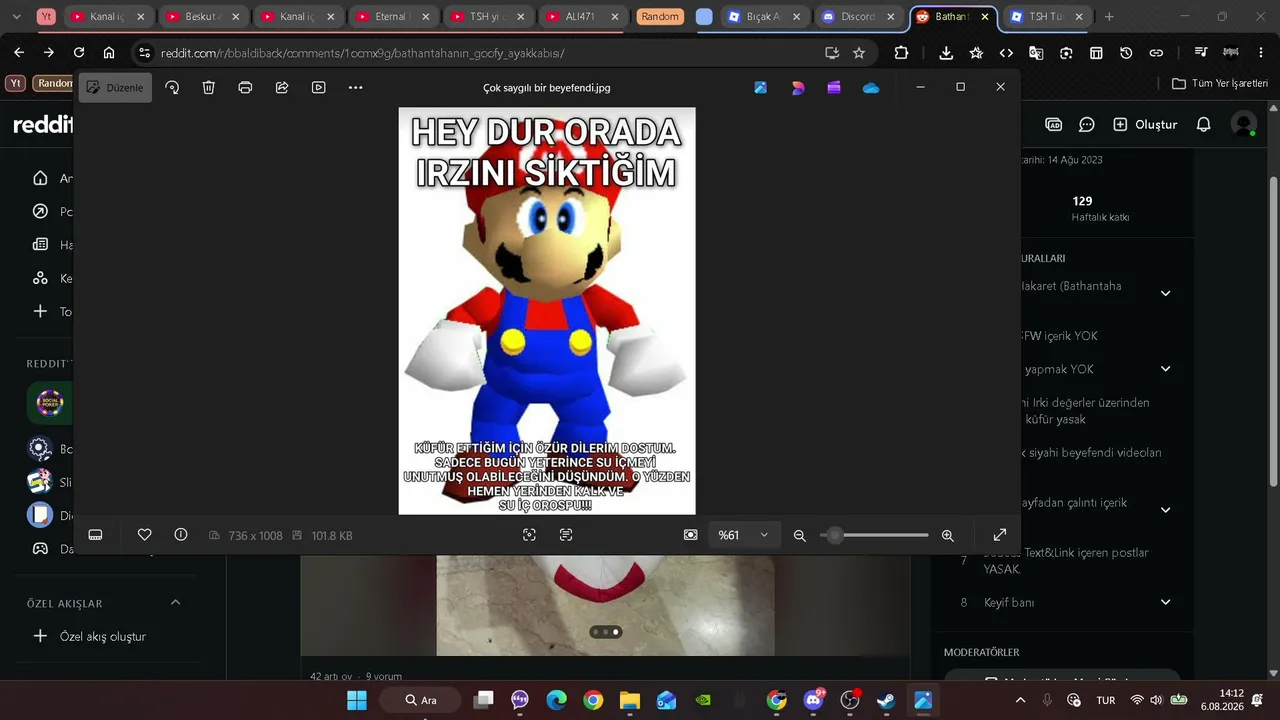The image size is (1280, 720).
Task: Open the Photos three-dot more options menu
Action: tap(356, 88)
